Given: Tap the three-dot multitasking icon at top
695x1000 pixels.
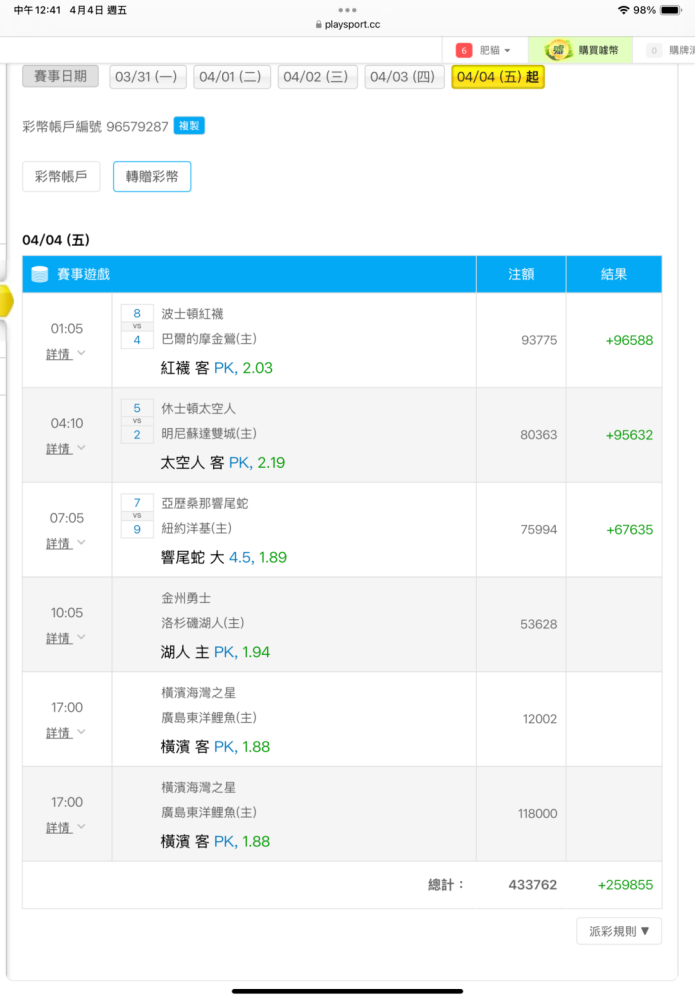Looking at the screenshot, I should click(x=347, y=10).
